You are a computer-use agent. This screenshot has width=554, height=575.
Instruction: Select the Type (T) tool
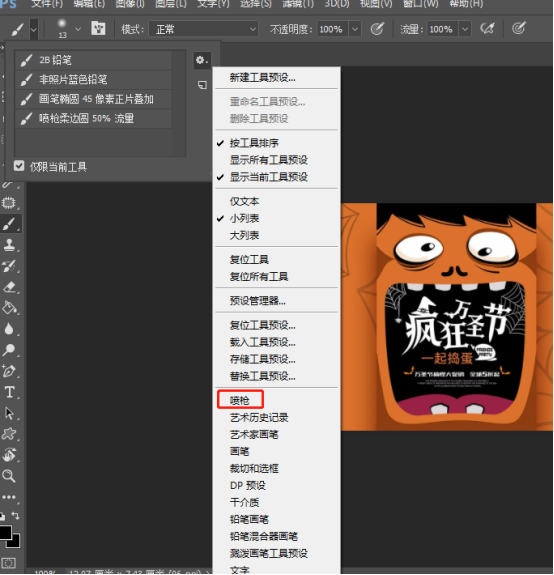tap(10, 392)
